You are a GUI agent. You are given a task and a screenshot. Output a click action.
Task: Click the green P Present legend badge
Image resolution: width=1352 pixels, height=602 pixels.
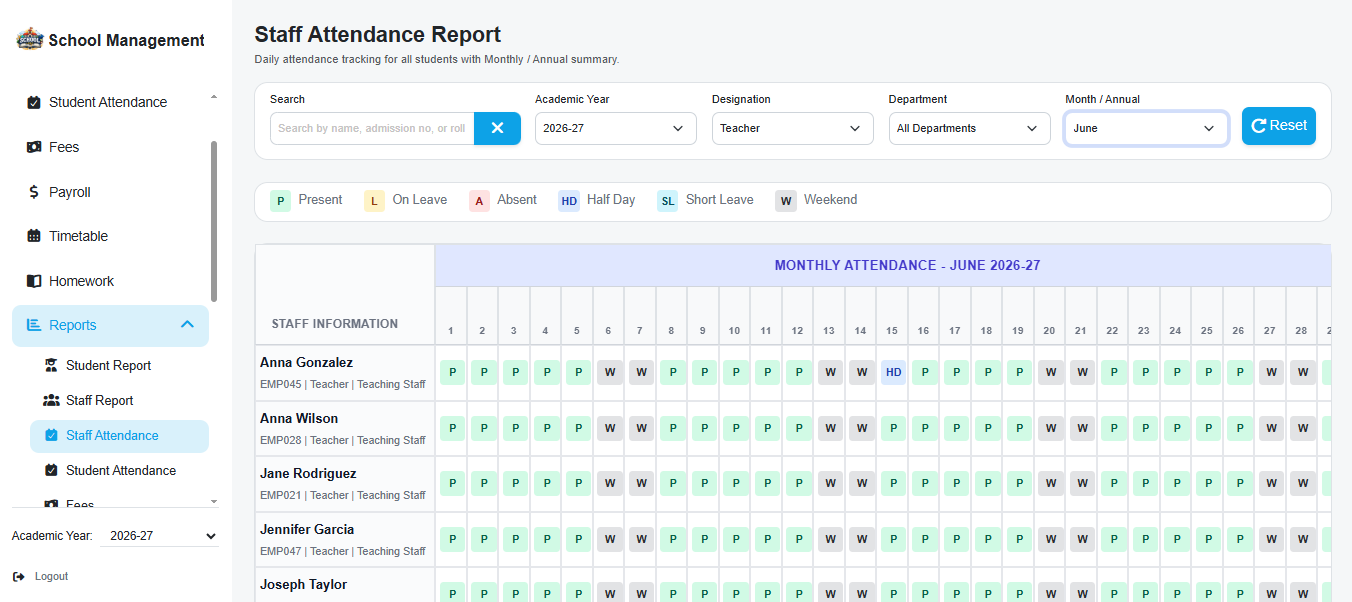point(281,201)
